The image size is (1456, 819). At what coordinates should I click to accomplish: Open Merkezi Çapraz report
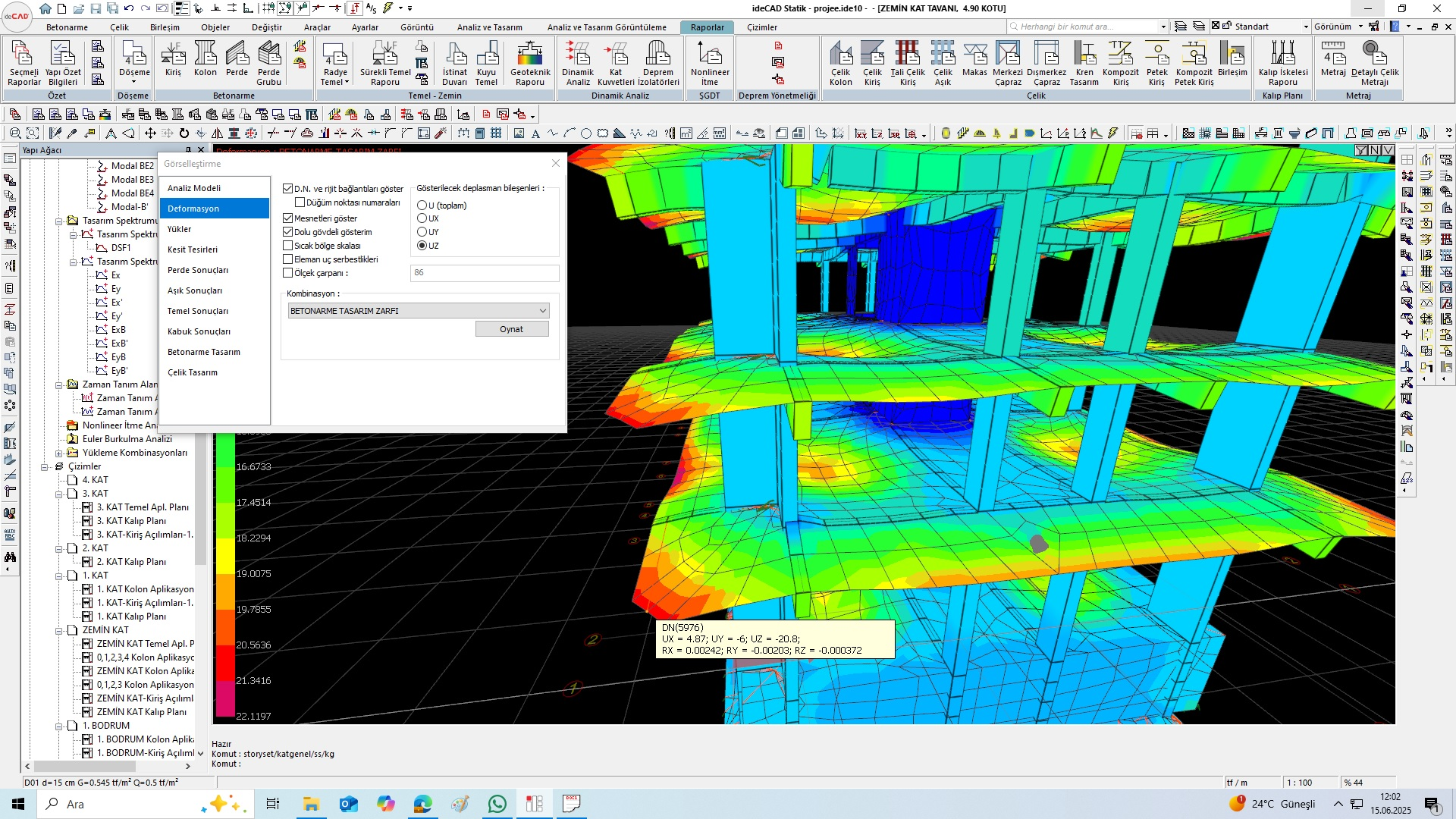[1008, 63]
